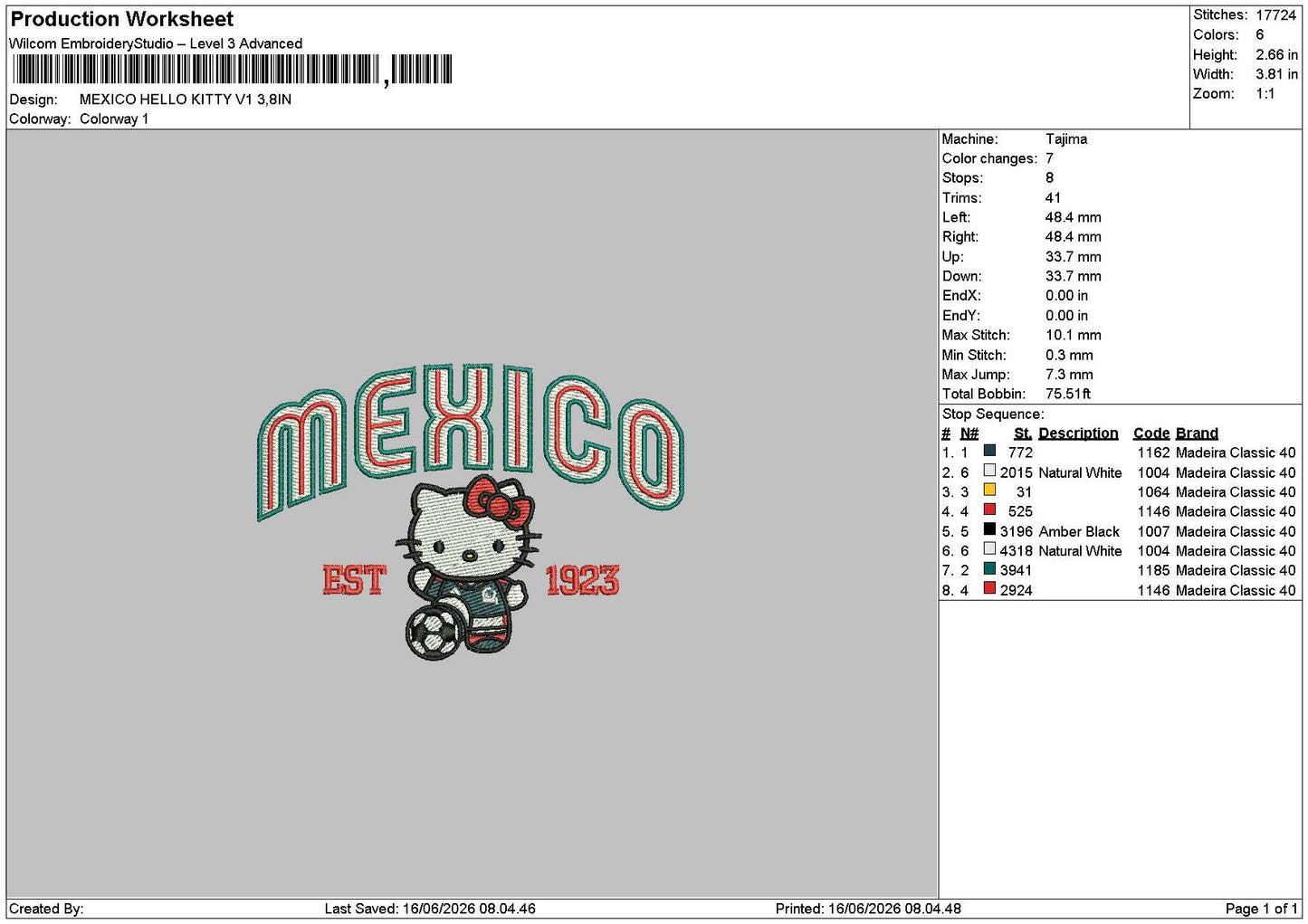Click 'Amber Black' in stop row 5
The width and height of the screenshot is (1308, 924).
point(1079,531)
